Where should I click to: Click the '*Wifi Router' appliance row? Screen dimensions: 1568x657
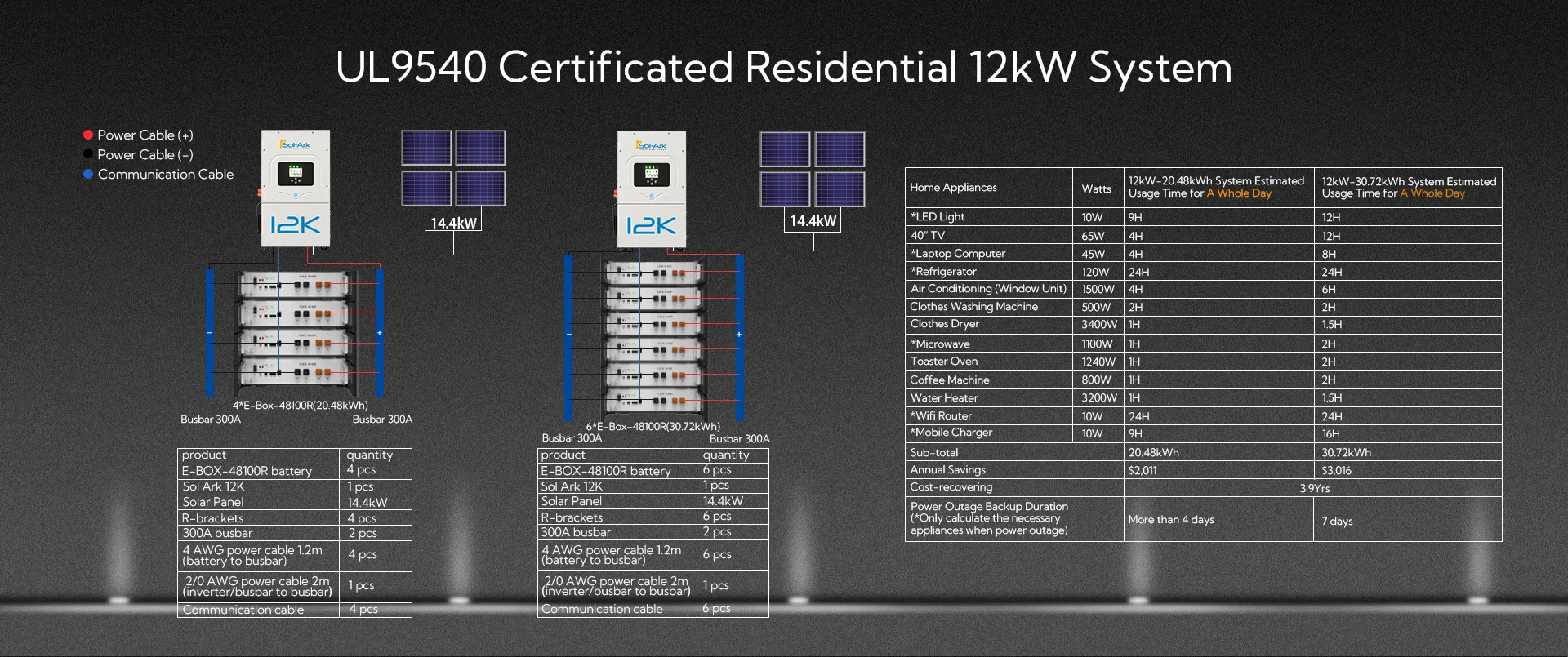[x=1204, y=415]
